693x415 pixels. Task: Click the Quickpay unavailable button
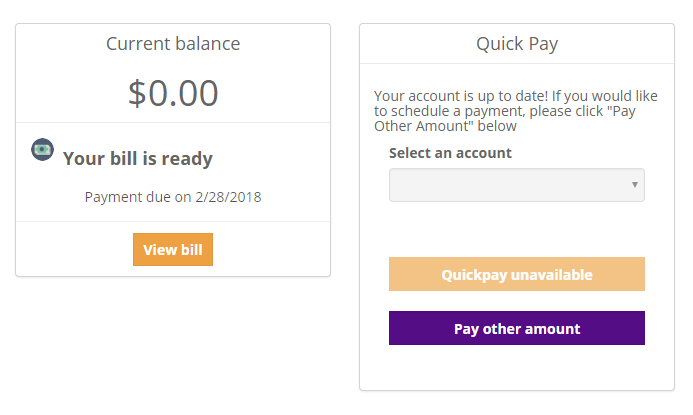tap(516, 274)
